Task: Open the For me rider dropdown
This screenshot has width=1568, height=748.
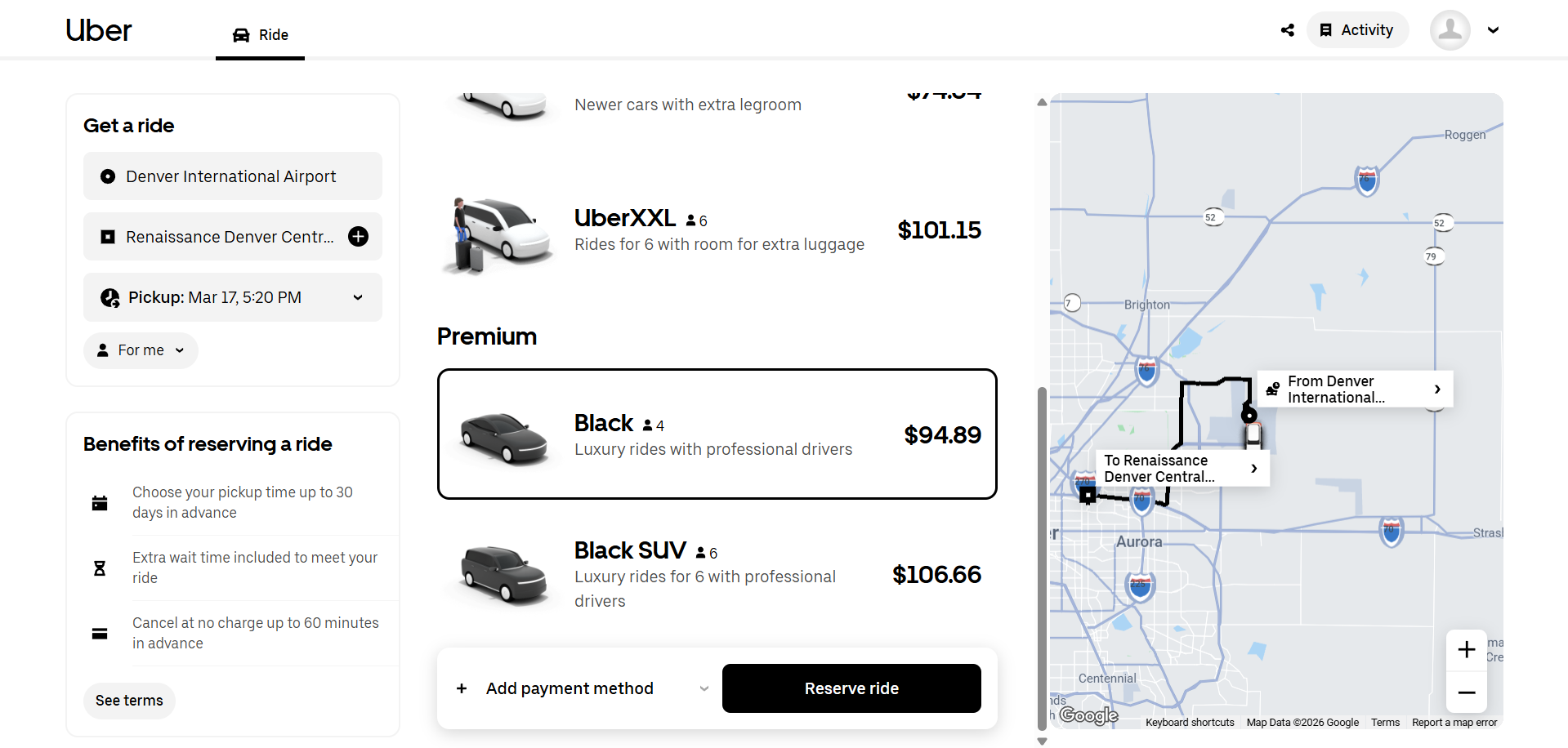Action: pos(141,350)
